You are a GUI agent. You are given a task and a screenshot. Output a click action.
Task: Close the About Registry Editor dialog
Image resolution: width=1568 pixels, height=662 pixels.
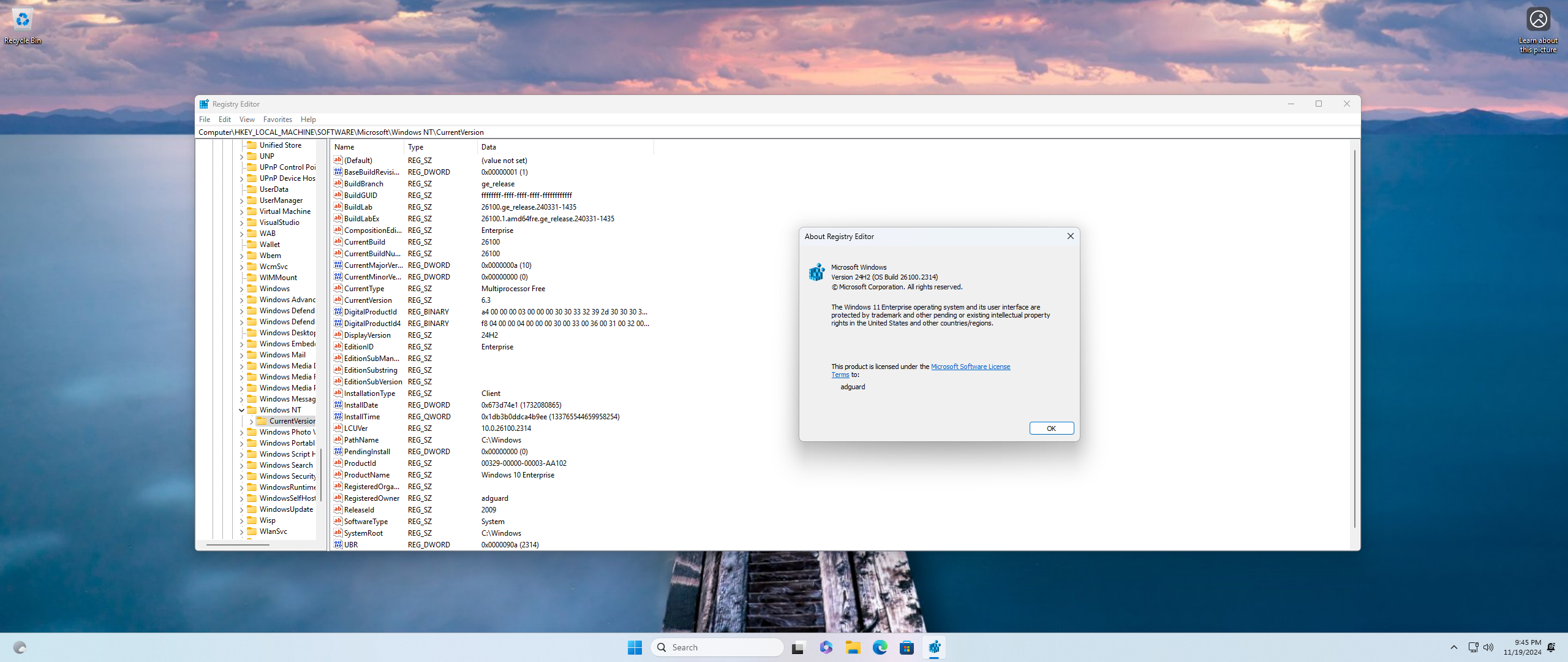pos(1070,236)
